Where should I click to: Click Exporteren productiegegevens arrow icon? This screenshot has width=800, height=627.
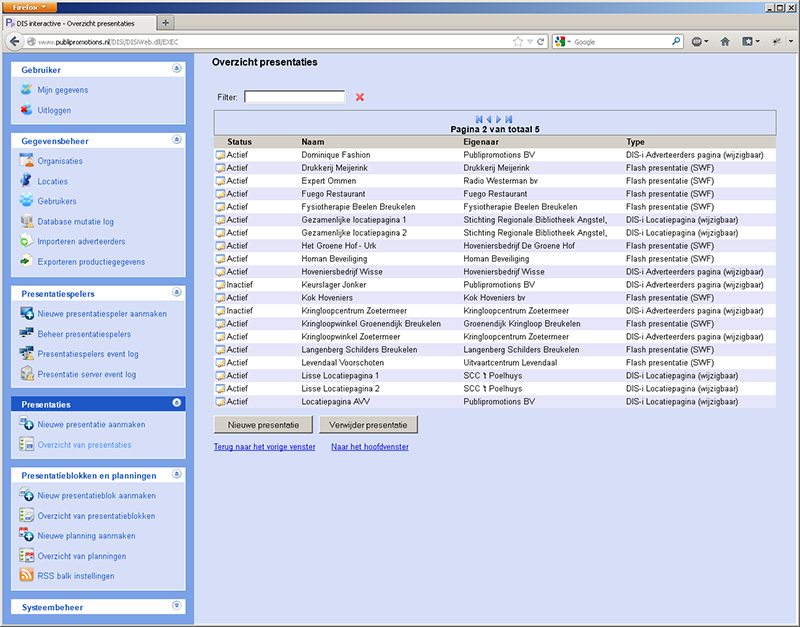(26, 262)
